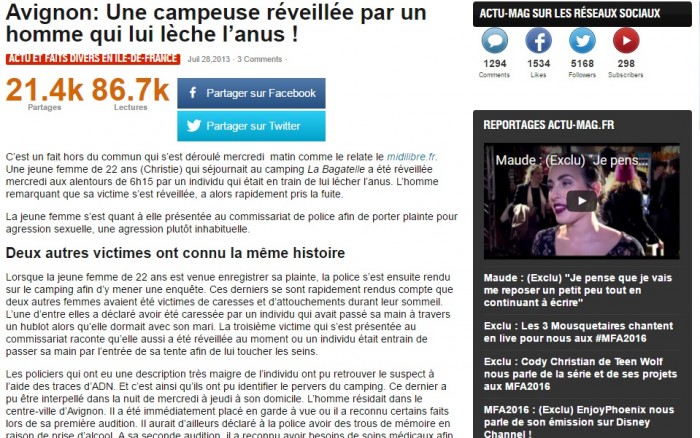Image resolution: width=700 pixels, height=438 pixels.
Task: Click the 5168 Followers counter
Action: point(582,68)
